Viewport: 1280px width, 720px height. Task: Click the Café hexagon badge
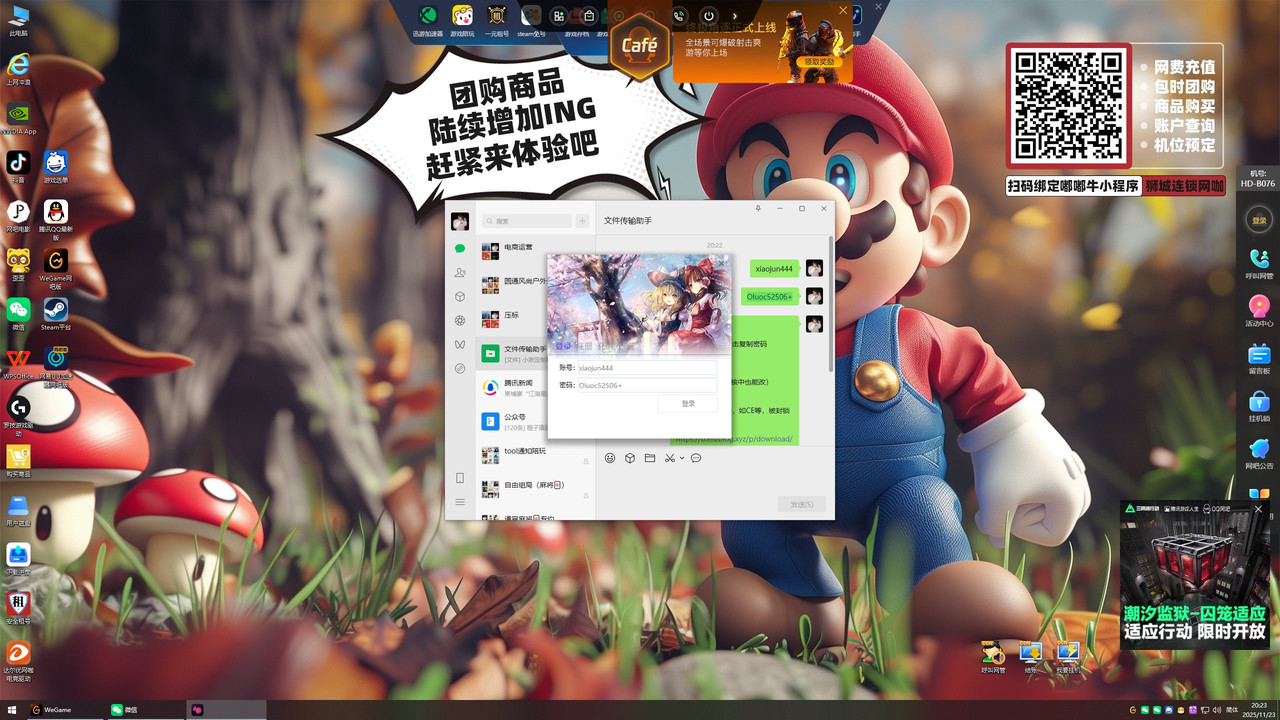pos(640,46)
